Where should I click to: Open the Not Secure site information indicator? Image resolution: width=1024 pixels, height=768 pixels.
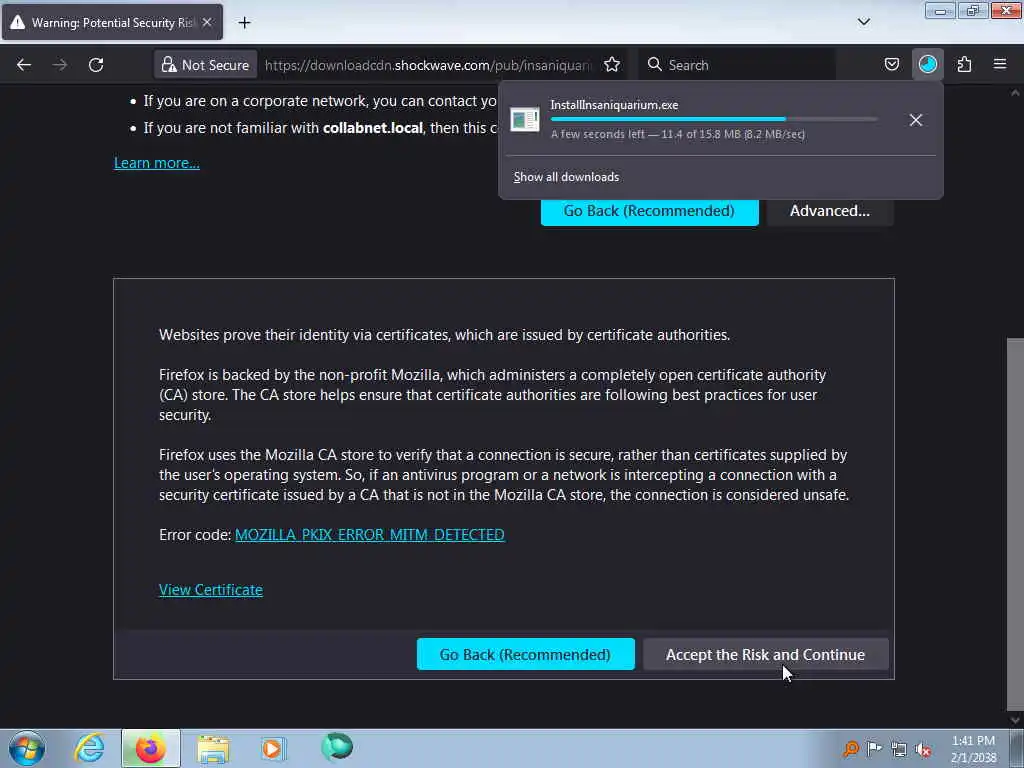[x=206, y=65]
